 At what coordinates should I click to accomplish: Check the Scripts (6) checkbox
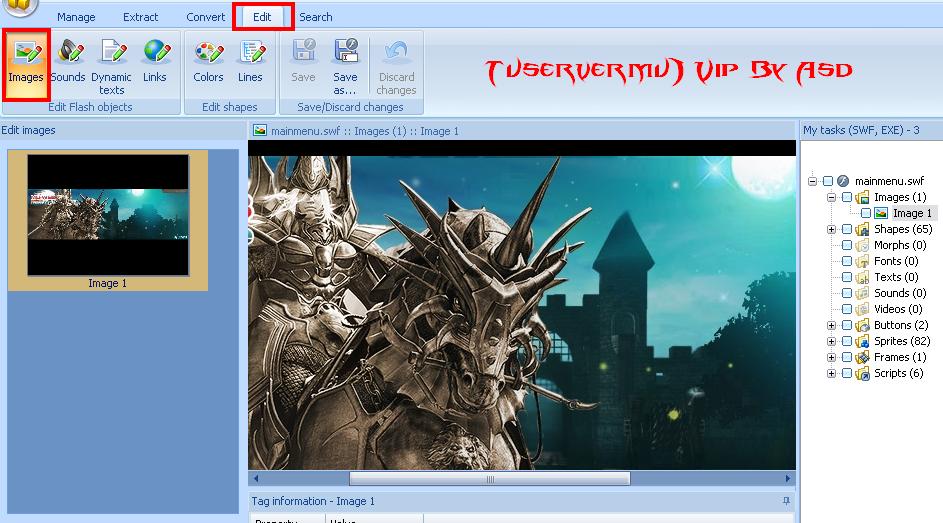(x=847, y=373)
